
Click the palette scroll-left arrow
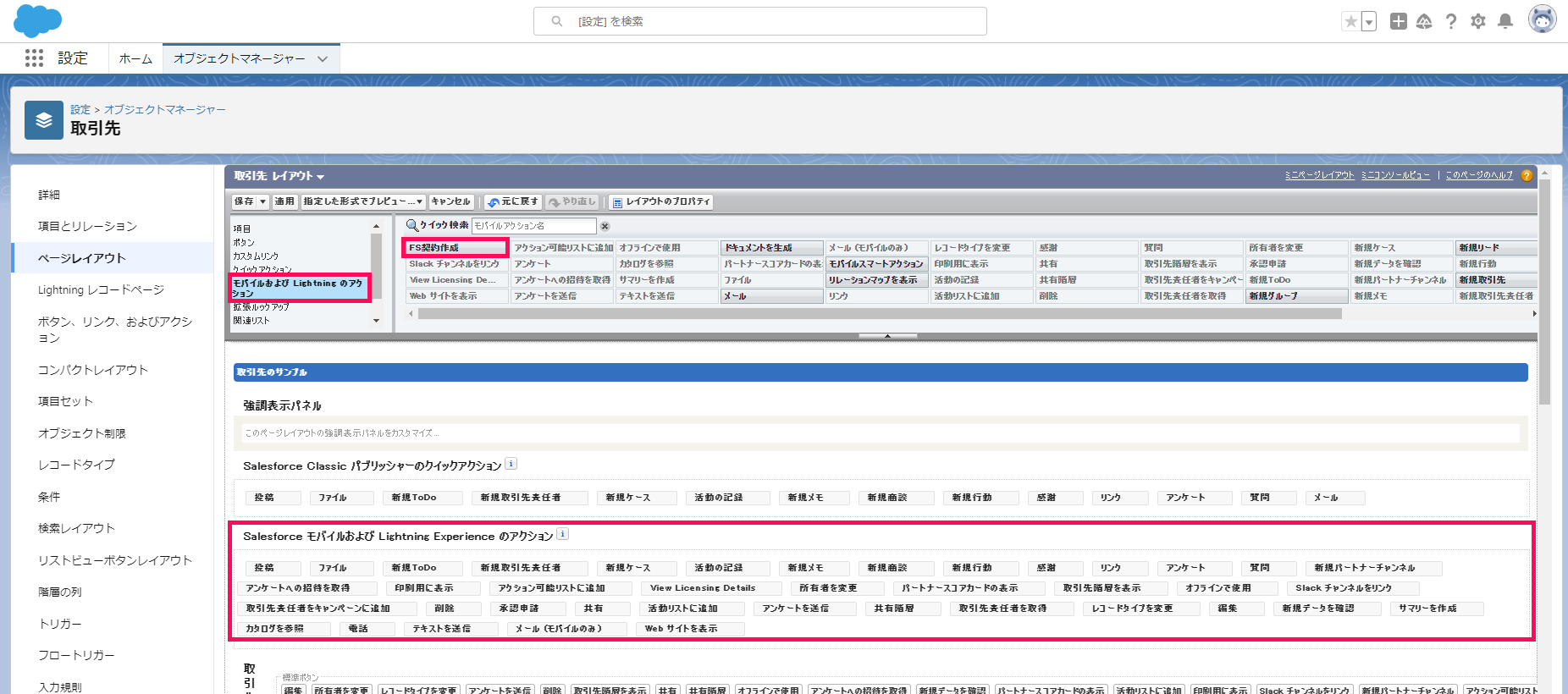pyautogui.click(x=411, y=313)
